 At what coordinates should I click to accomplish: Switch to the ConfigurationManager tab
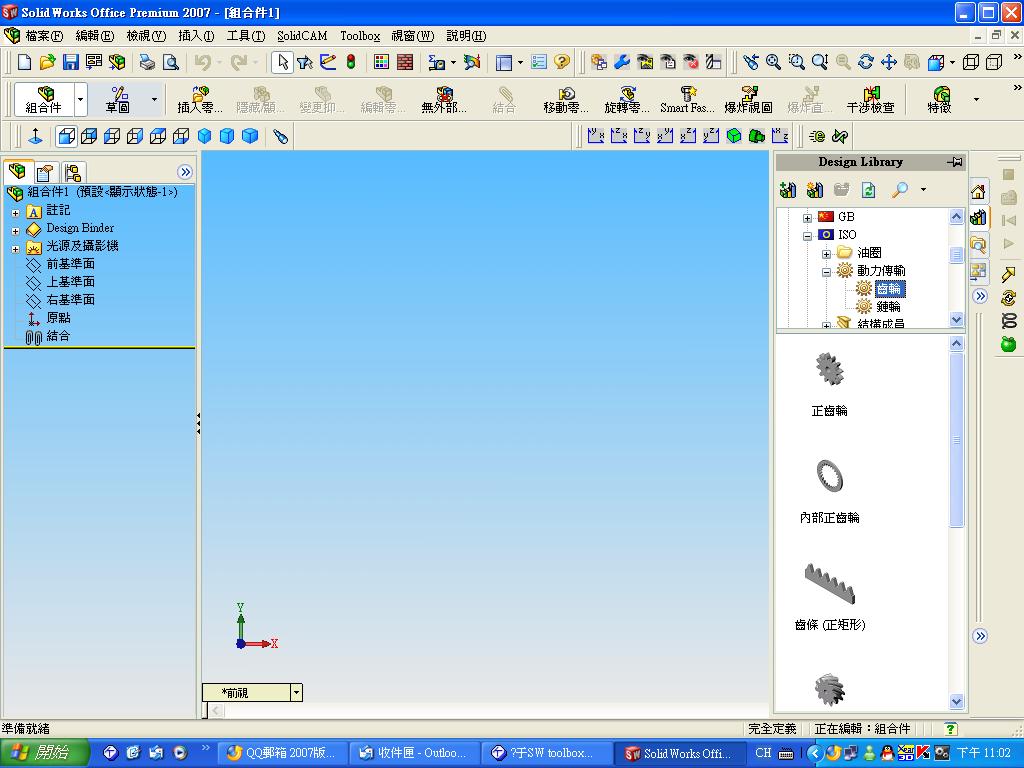[x=73, y=172]
